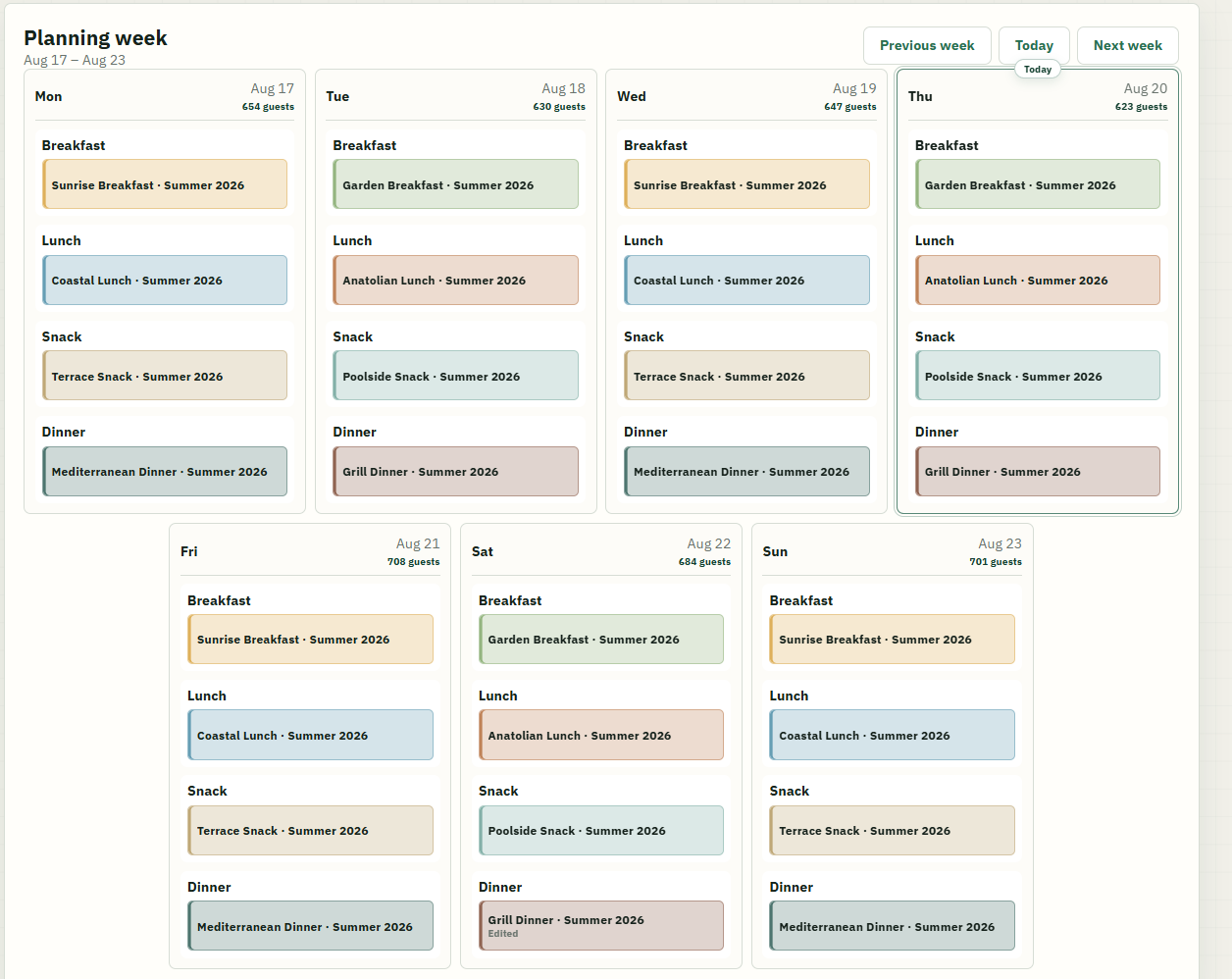Click the Wed day header label
This screenshot has width=1232, height=979.
pyautogui.click(x=632, y=96)
